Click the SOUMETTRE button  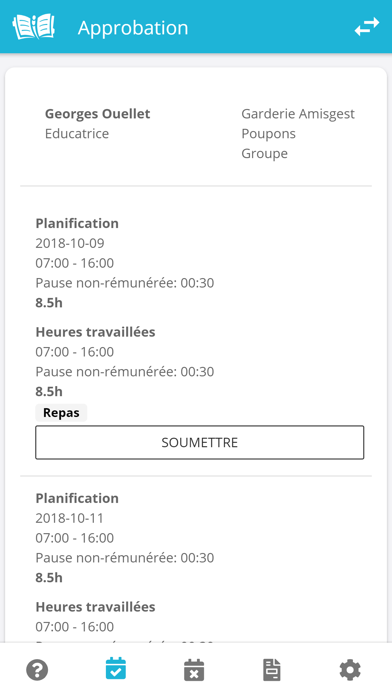(200, 442)
